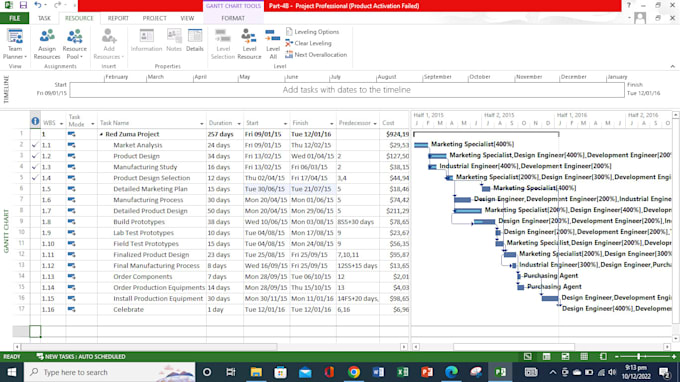Viewport: 680px width, 382px height.
Task: Open the Team Planner view
Action: point(15,44)
